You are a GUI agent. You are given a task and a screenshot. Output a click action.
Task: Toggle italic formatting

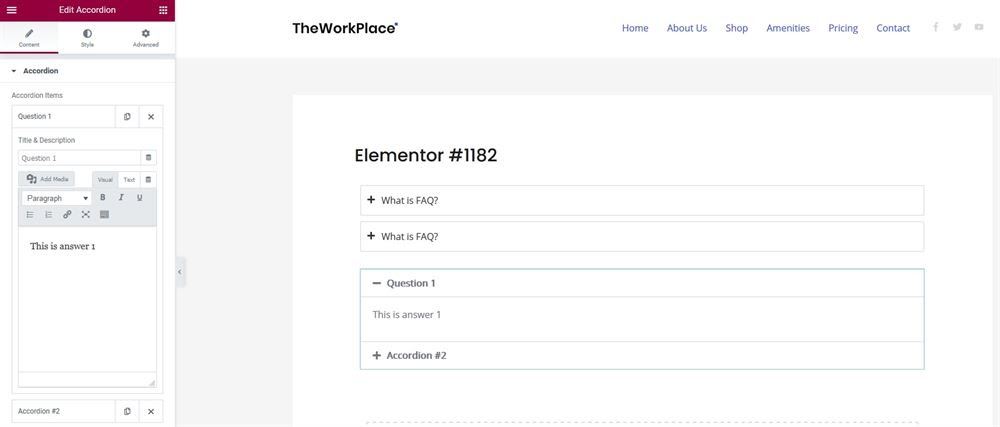tap(121, 198)
